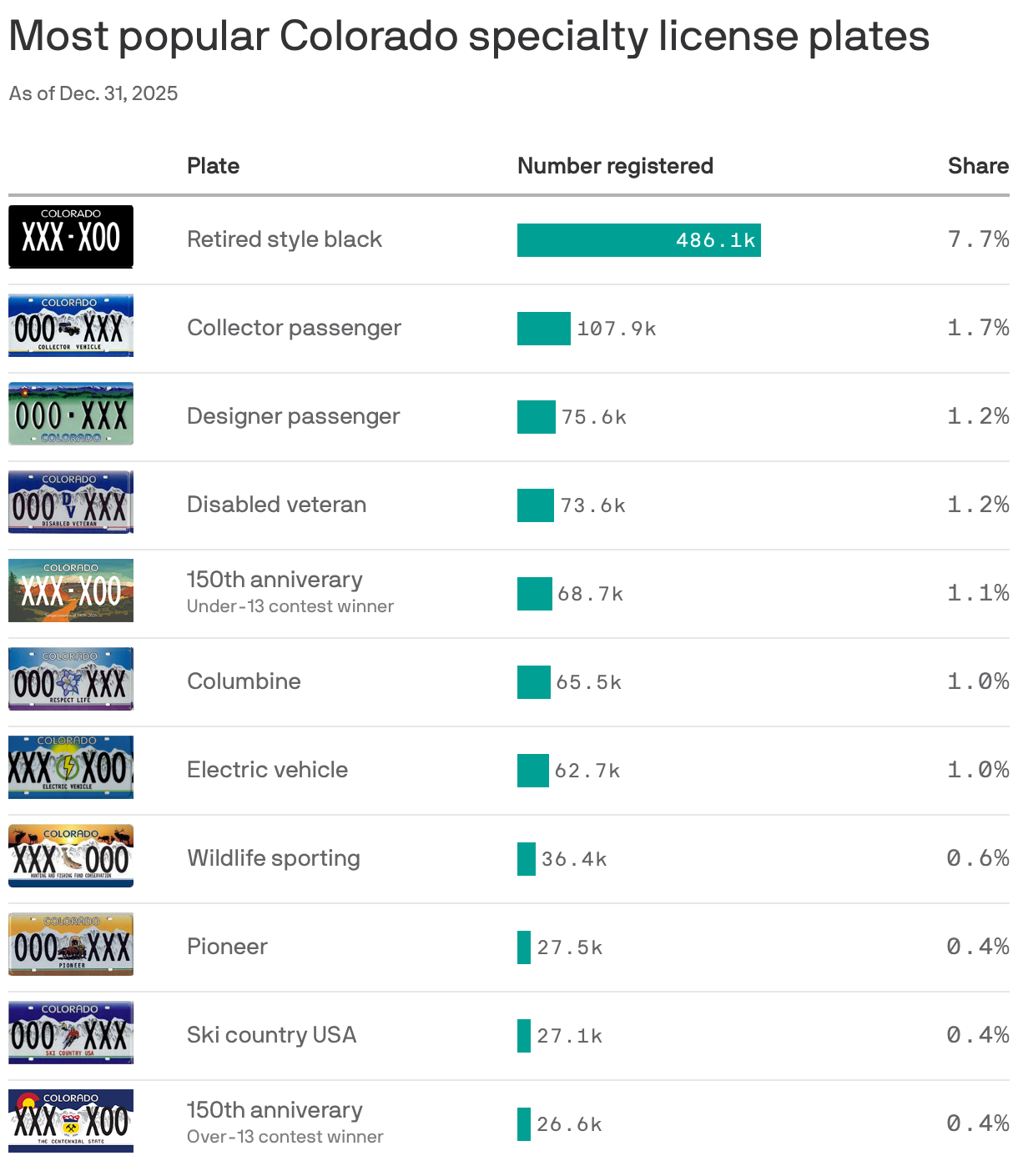Select the Ski country USA plate image
The width and height of the screenshot is (1018, 1176).
[x=71, y=1033]
